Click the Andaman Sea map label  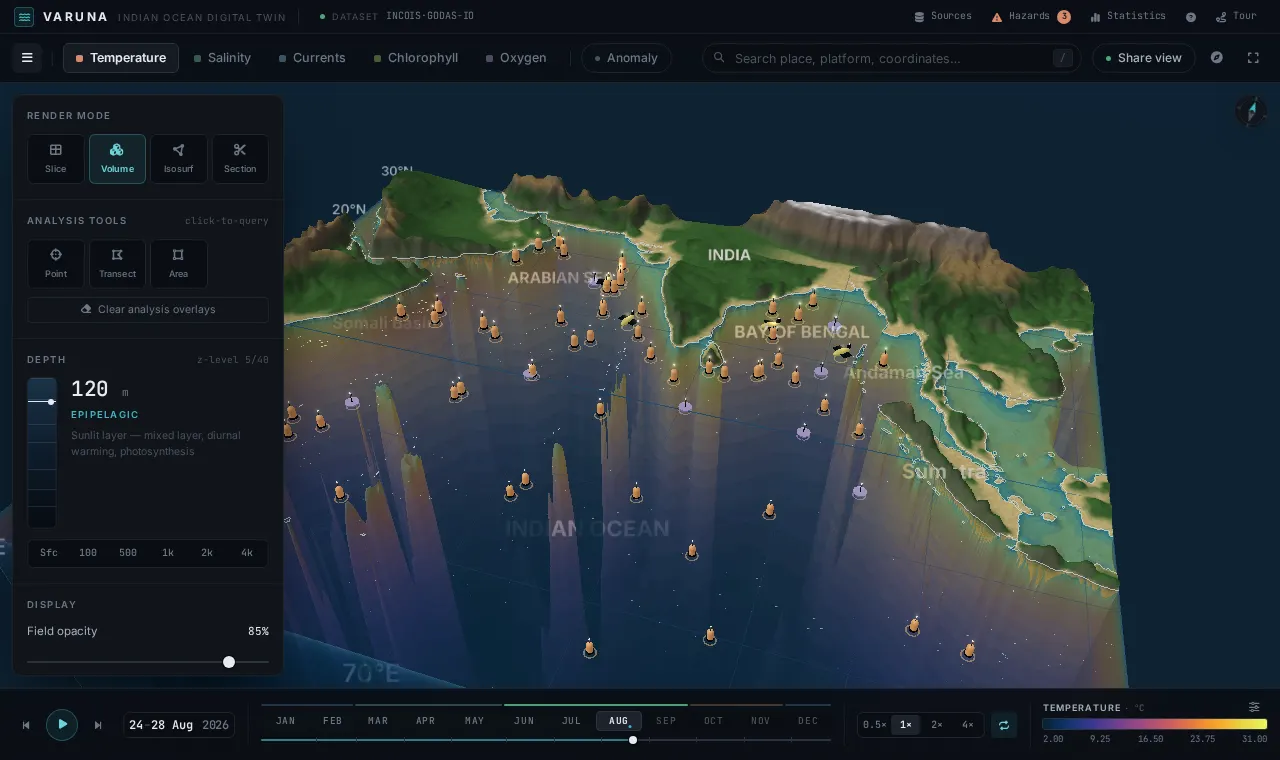click(904, 373)
